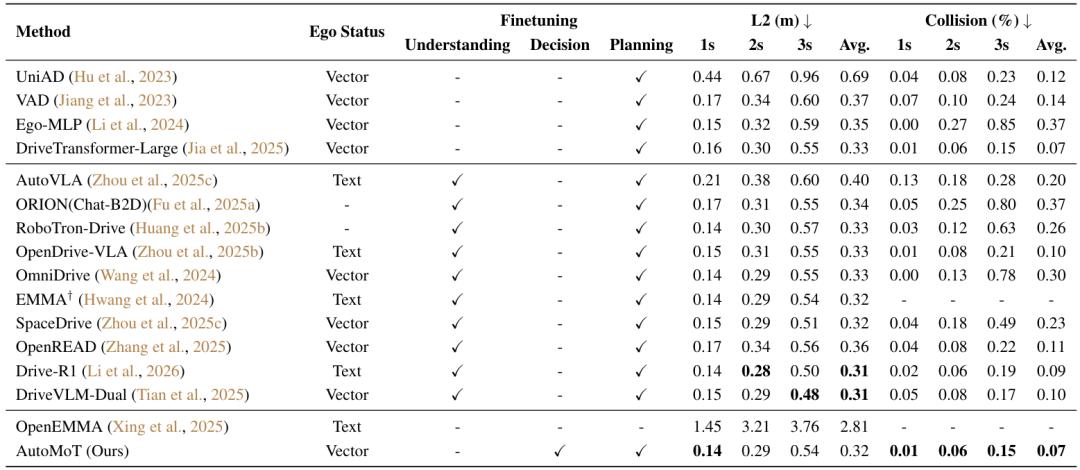Open the Li et al., 2026 citation
Viewport: 1080px width, 470px height.
pyautogui.click(x=132, y=371)
